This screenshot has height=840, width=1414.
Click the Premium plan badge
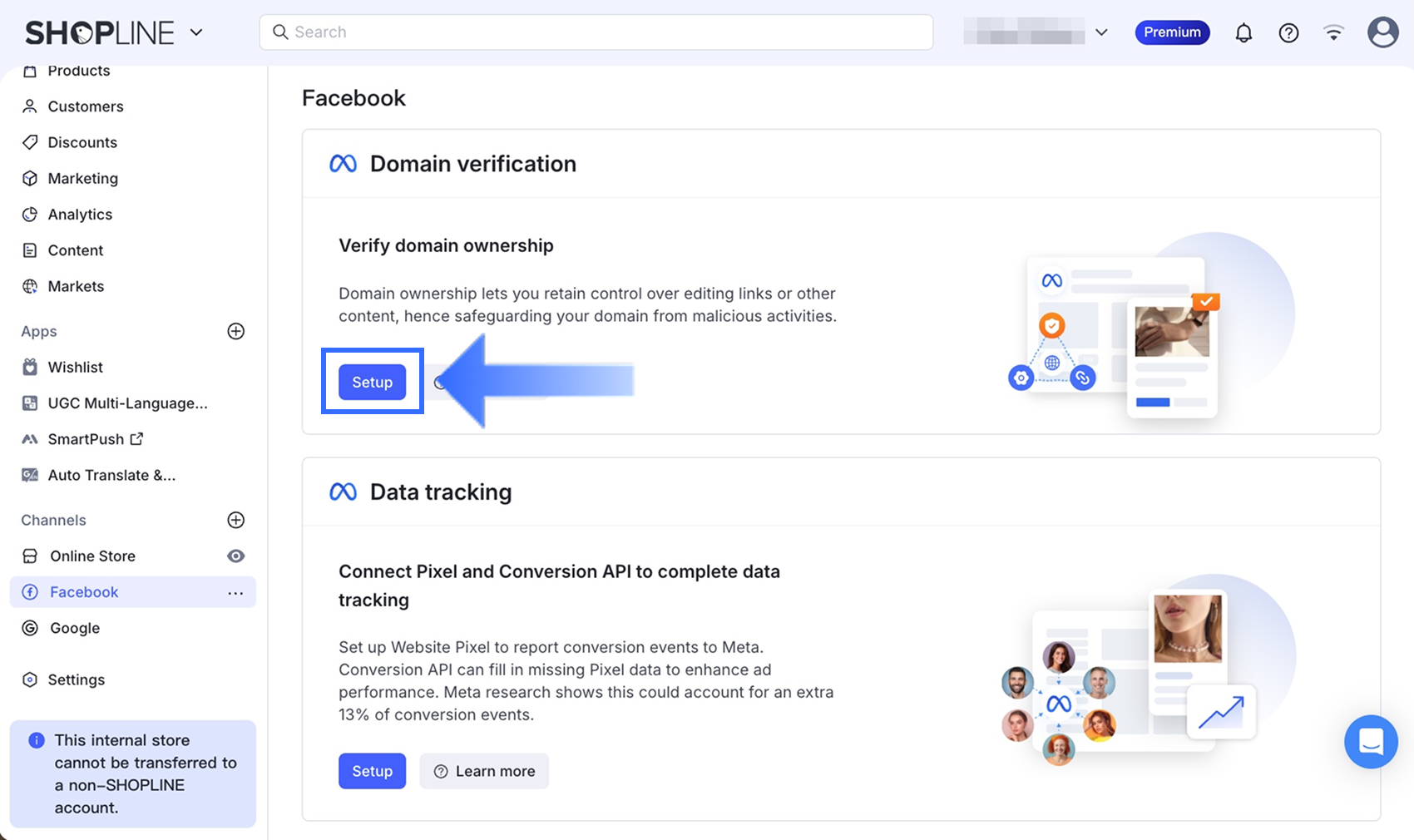click(x=1172, y=32)
